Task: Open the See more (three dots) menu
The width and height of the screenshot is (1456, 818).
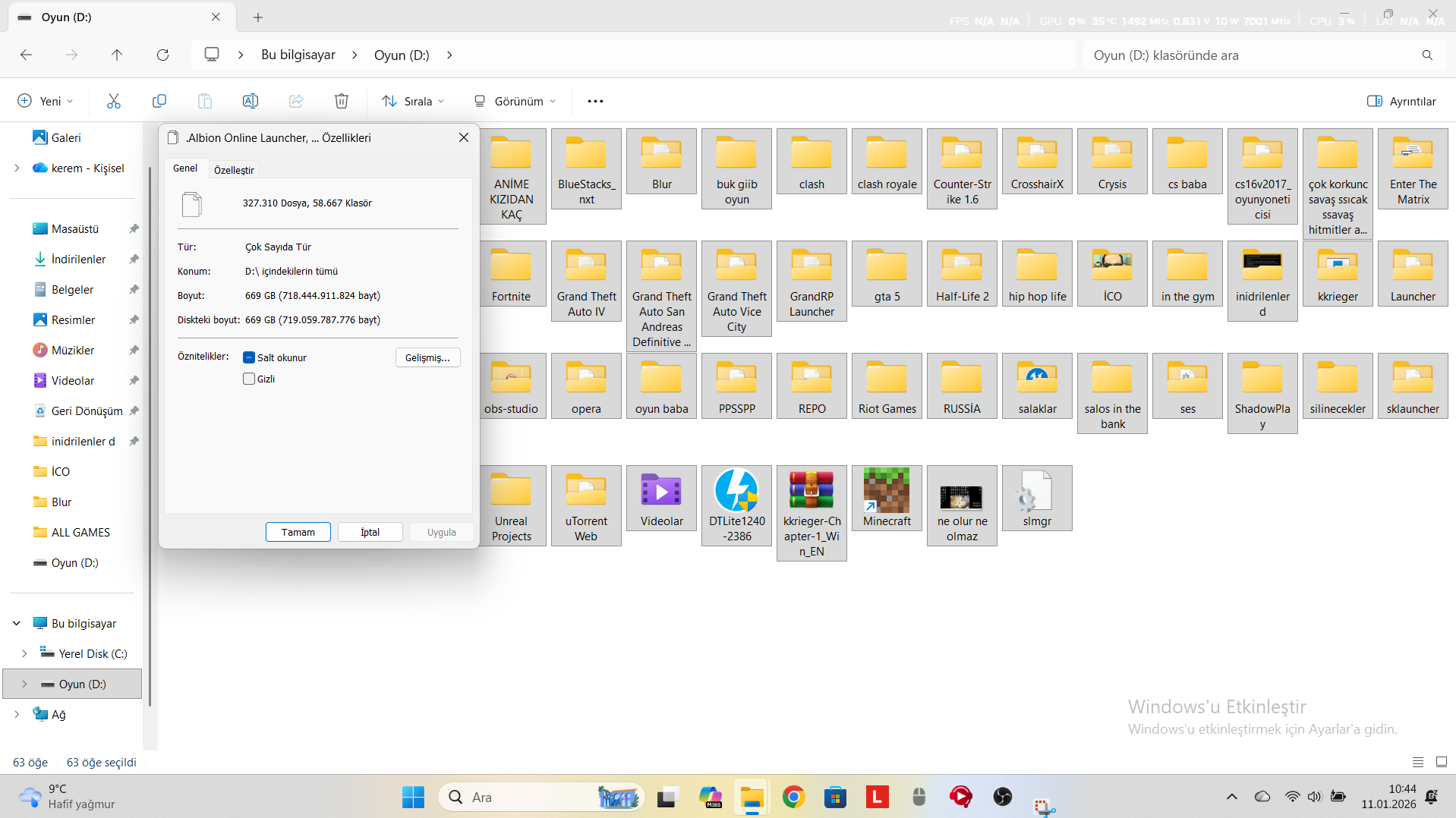Action: click(595, 101)
